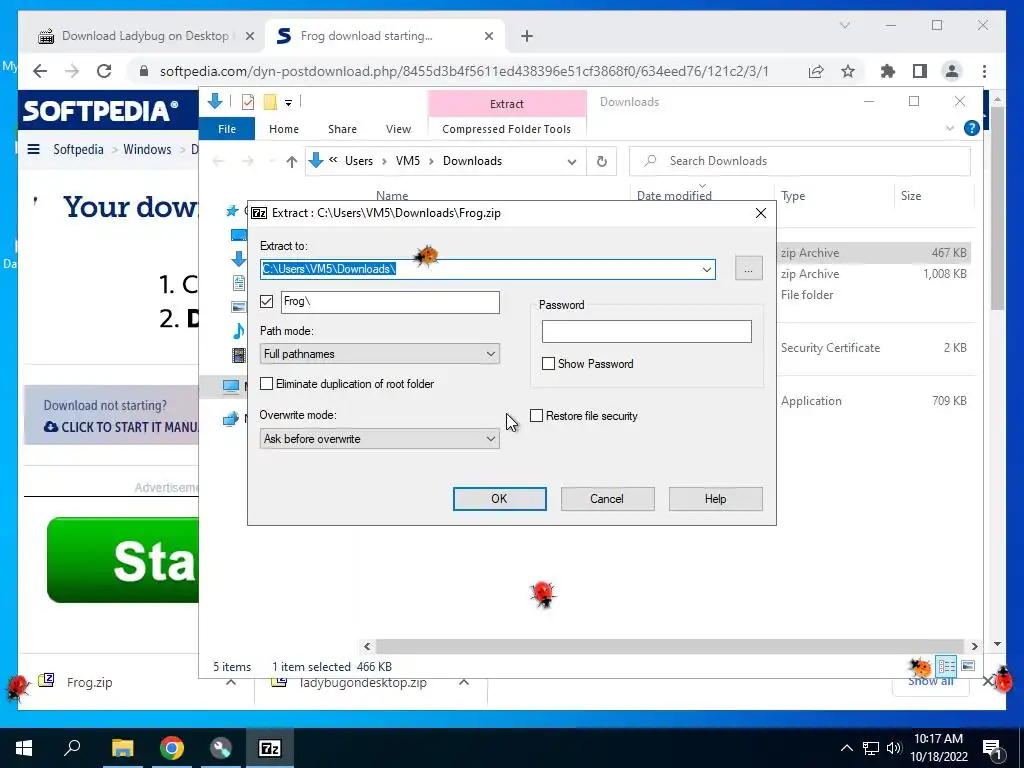This screenshot has height=768, width=1024.
Task: Click Explorer refresh button
Action: pyautogui.click(x=601, y=161)
